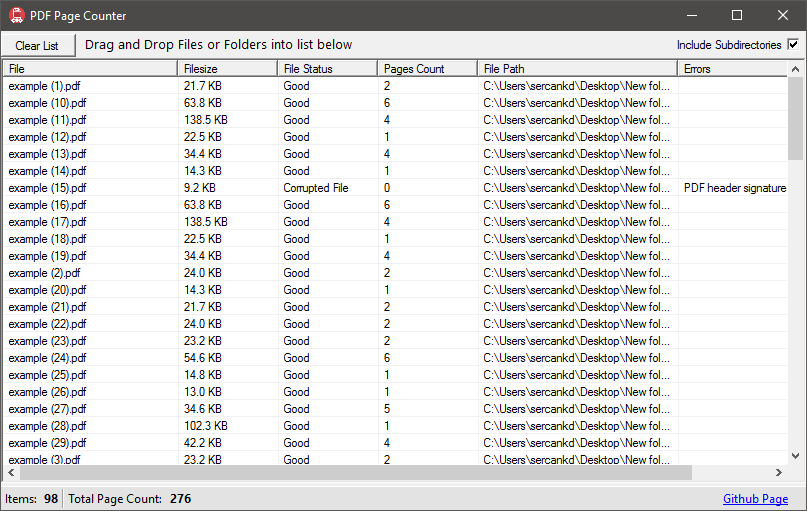Screen dimensions: 807x511
Task: Click the horizontal scrollbar left arrow
Action: (11, 472)
